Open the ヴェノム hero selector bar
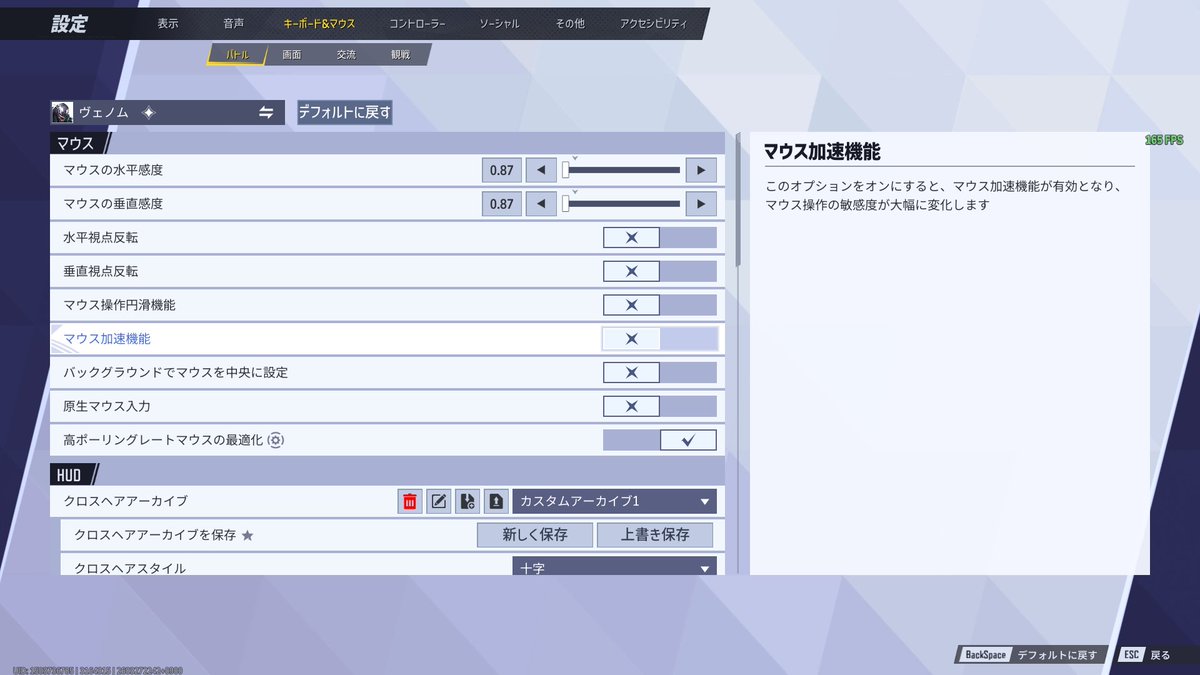Image resolution: width=1200 pixels, height=675 pixels. tap(167, 113)
